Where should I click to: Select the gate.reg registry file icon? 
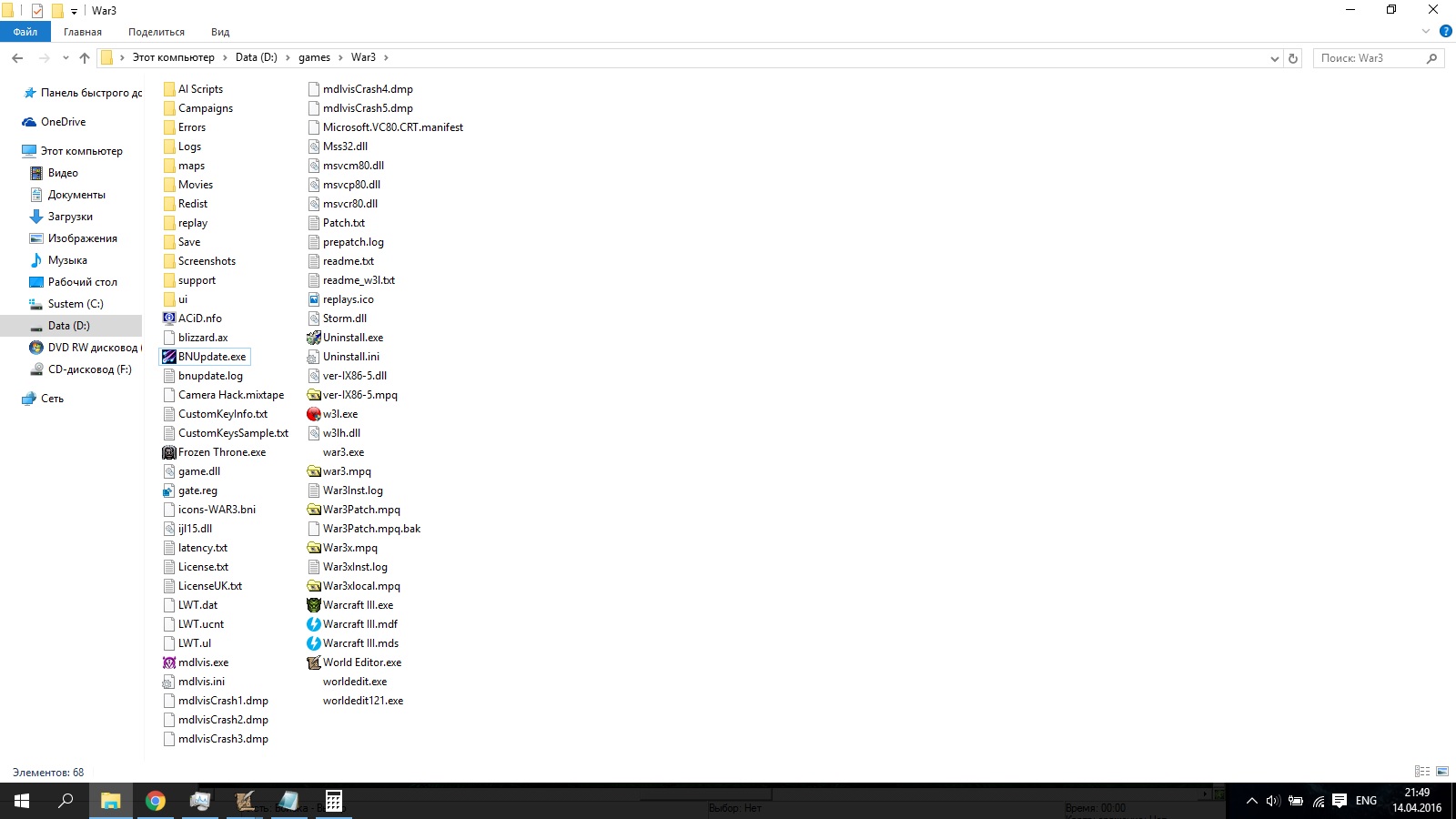click(x=169, y=490)
